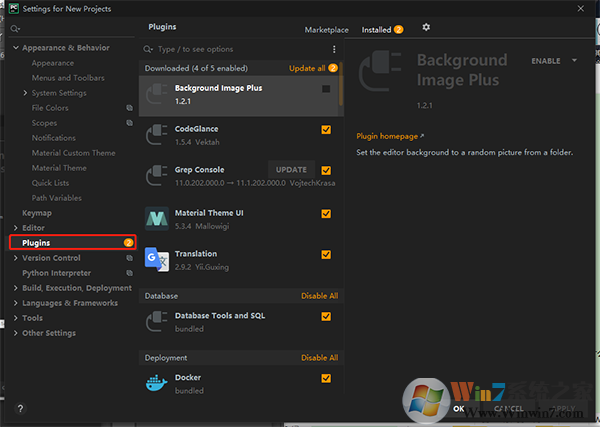Uncheck the CodeGlance plugin checkbox
Image resolution: width=600 pixels, height=427 pixels.
click(x=326, y=130)
